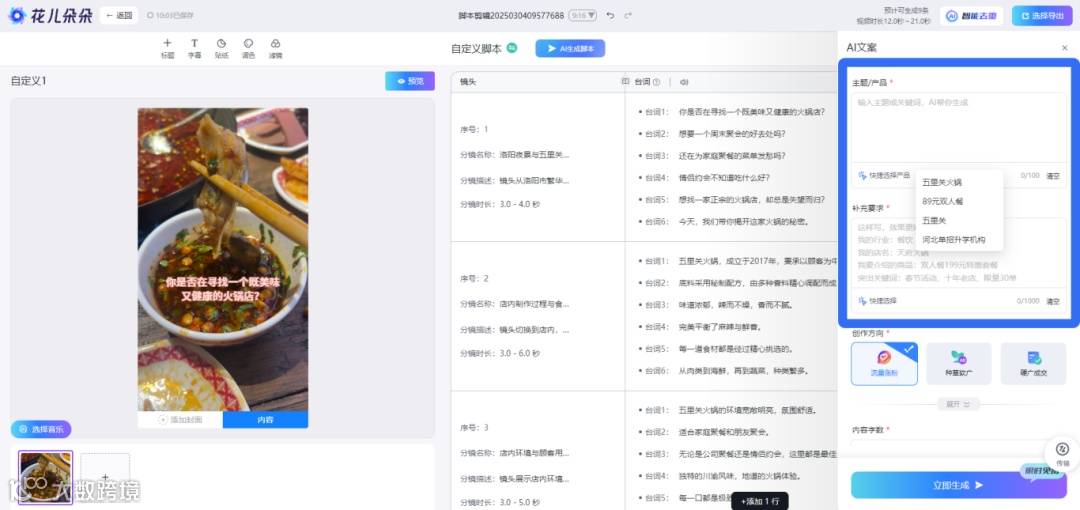Click the help icon next to 台词
Screen dimensions: 1080x510
656,82
